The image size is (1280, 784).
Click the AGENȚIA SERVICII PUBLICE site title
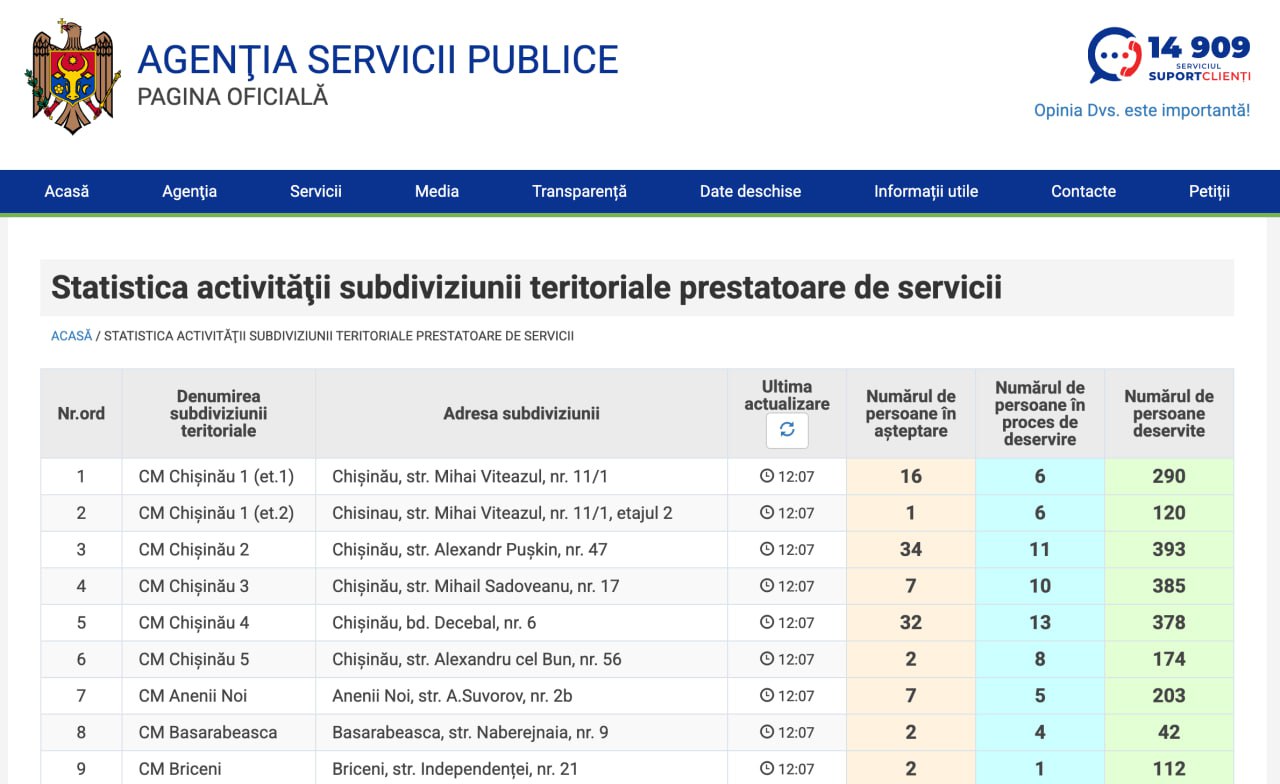[x=378, y=59]
